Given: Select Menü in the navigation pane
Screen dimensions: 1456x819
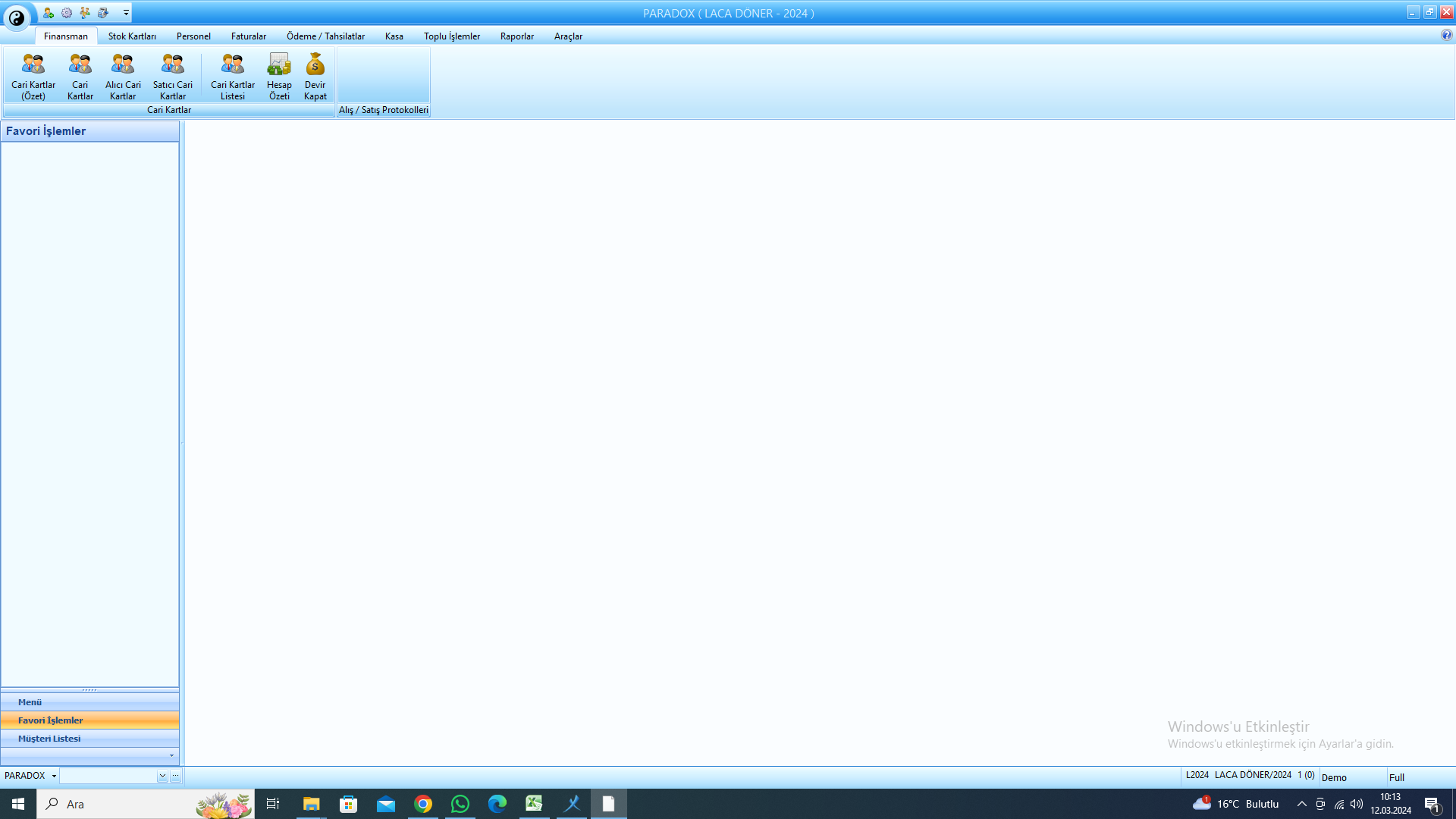Looking at the screenshot, I should (x=89, y=702).
